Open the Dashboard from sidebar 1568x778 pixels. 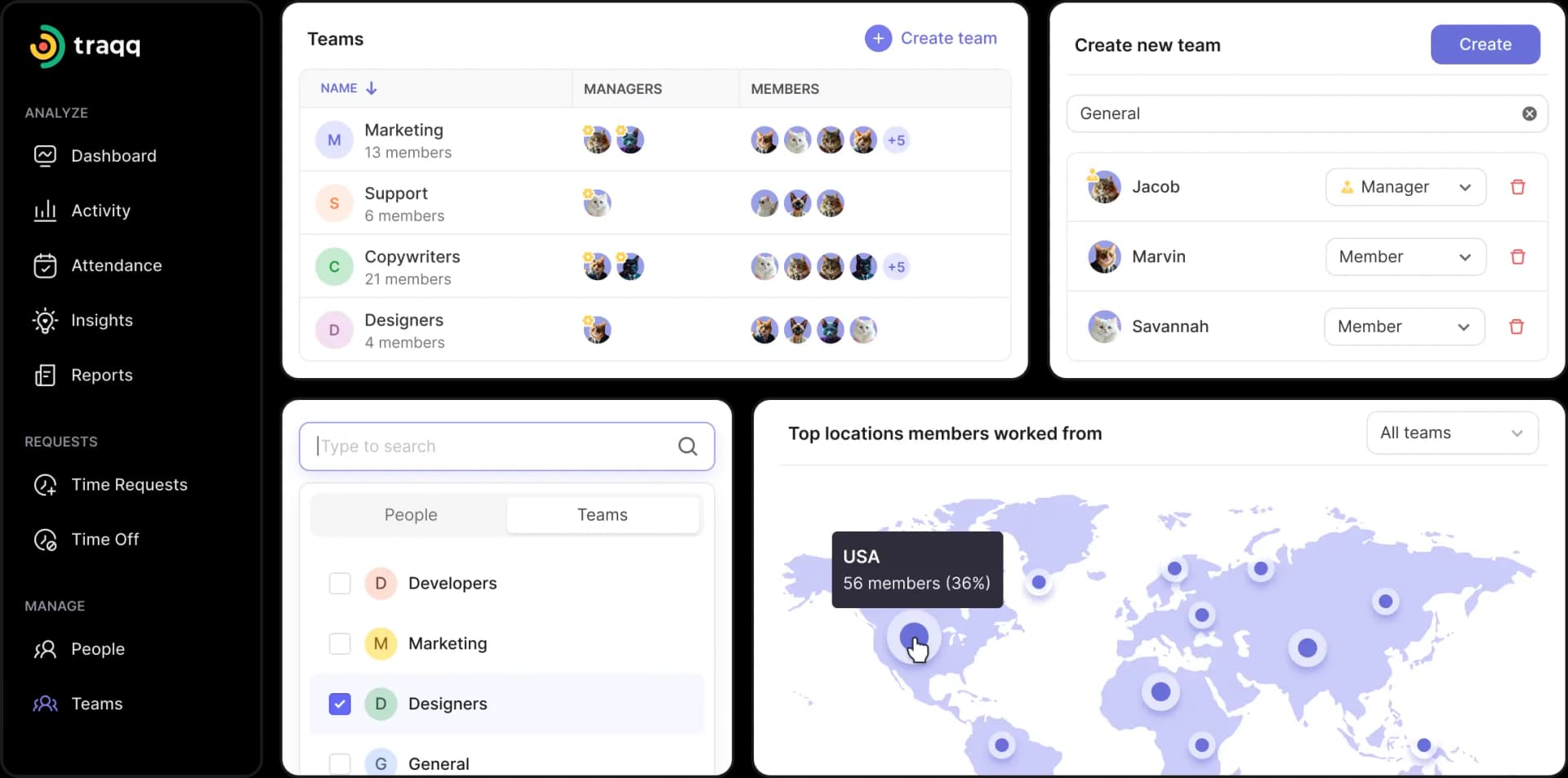tap(114, 156)
